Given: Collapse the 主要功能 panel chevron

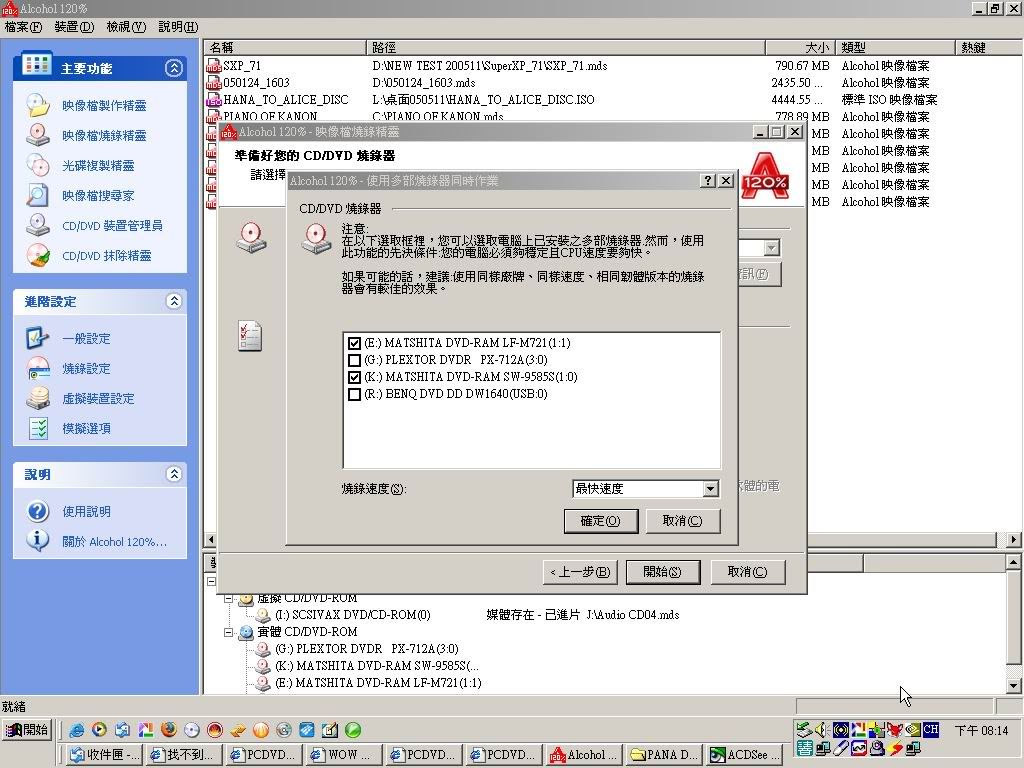Looking at the screenshot, I should 174,68.
